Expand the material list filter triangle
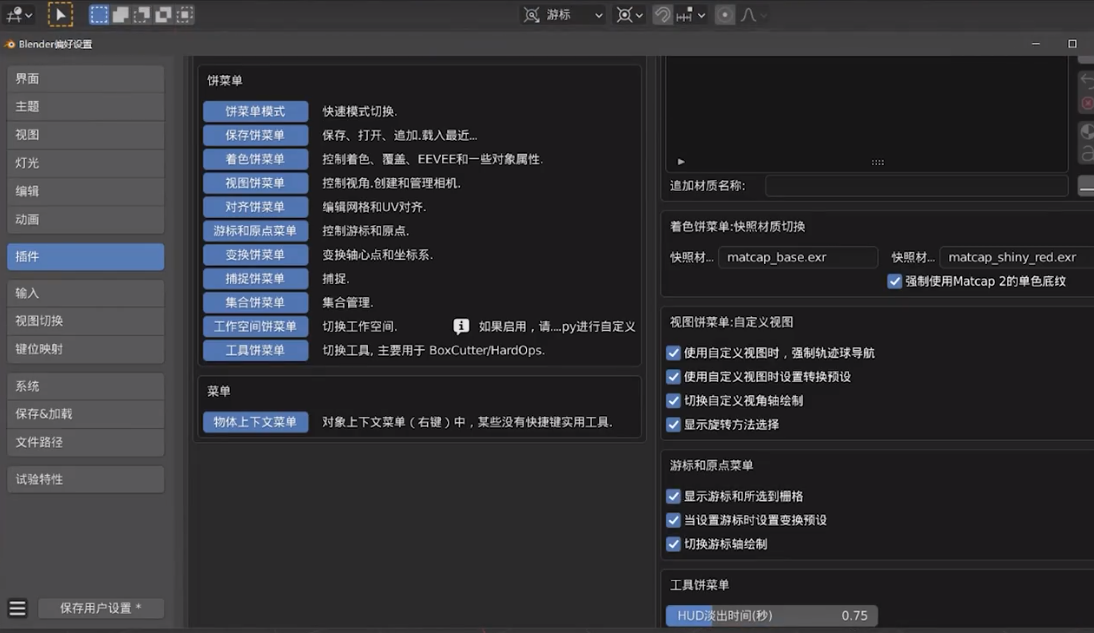1094x633 pixels. tap(681, 162)
